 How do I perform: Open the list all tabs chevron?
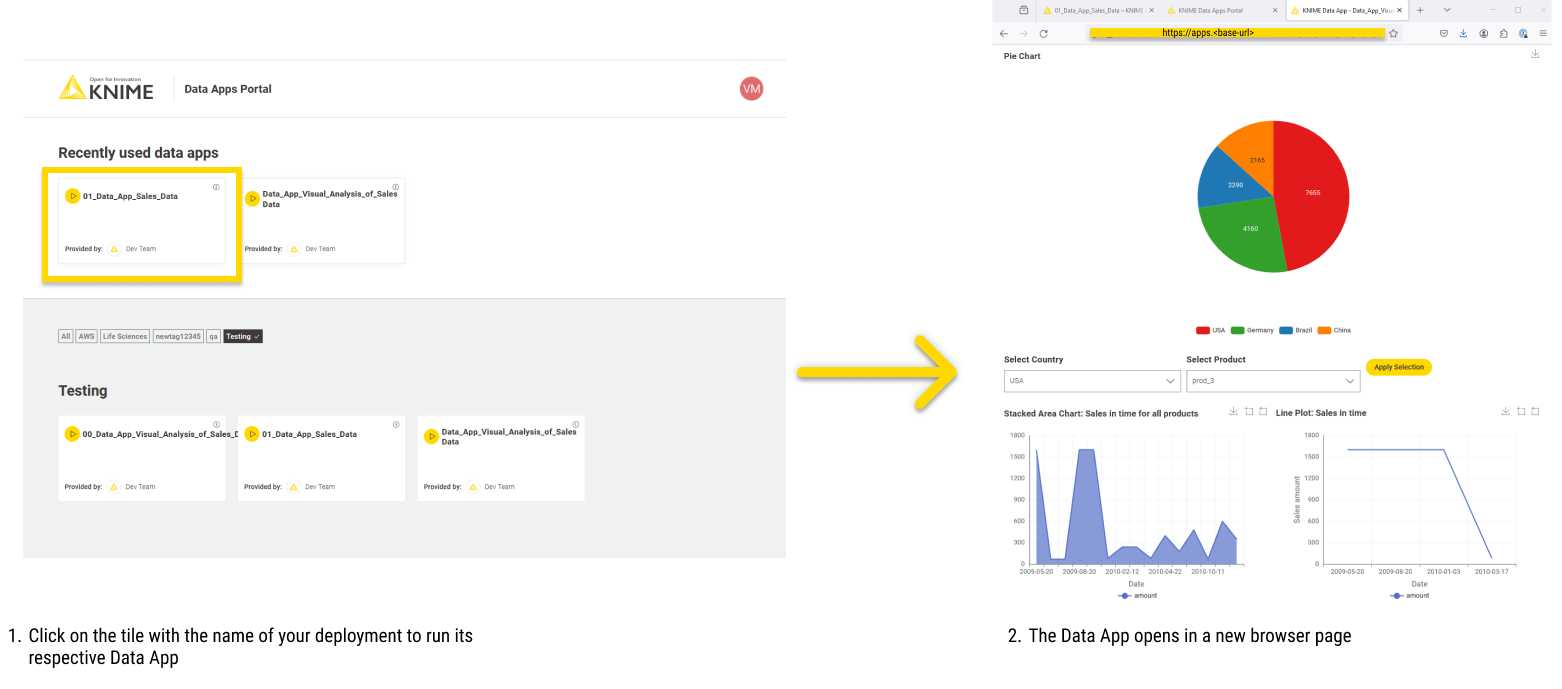(1447, 10)
